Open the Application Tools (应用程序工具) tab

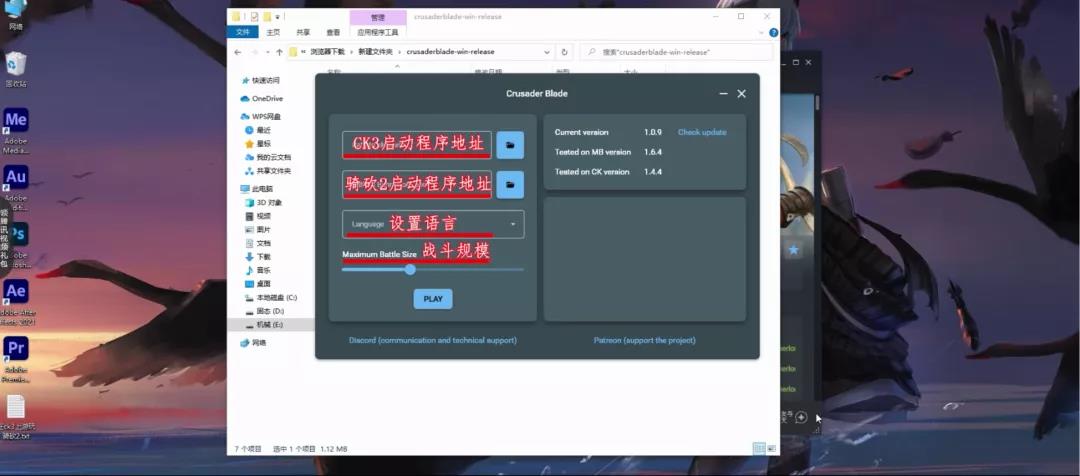(x=378, y=32)
